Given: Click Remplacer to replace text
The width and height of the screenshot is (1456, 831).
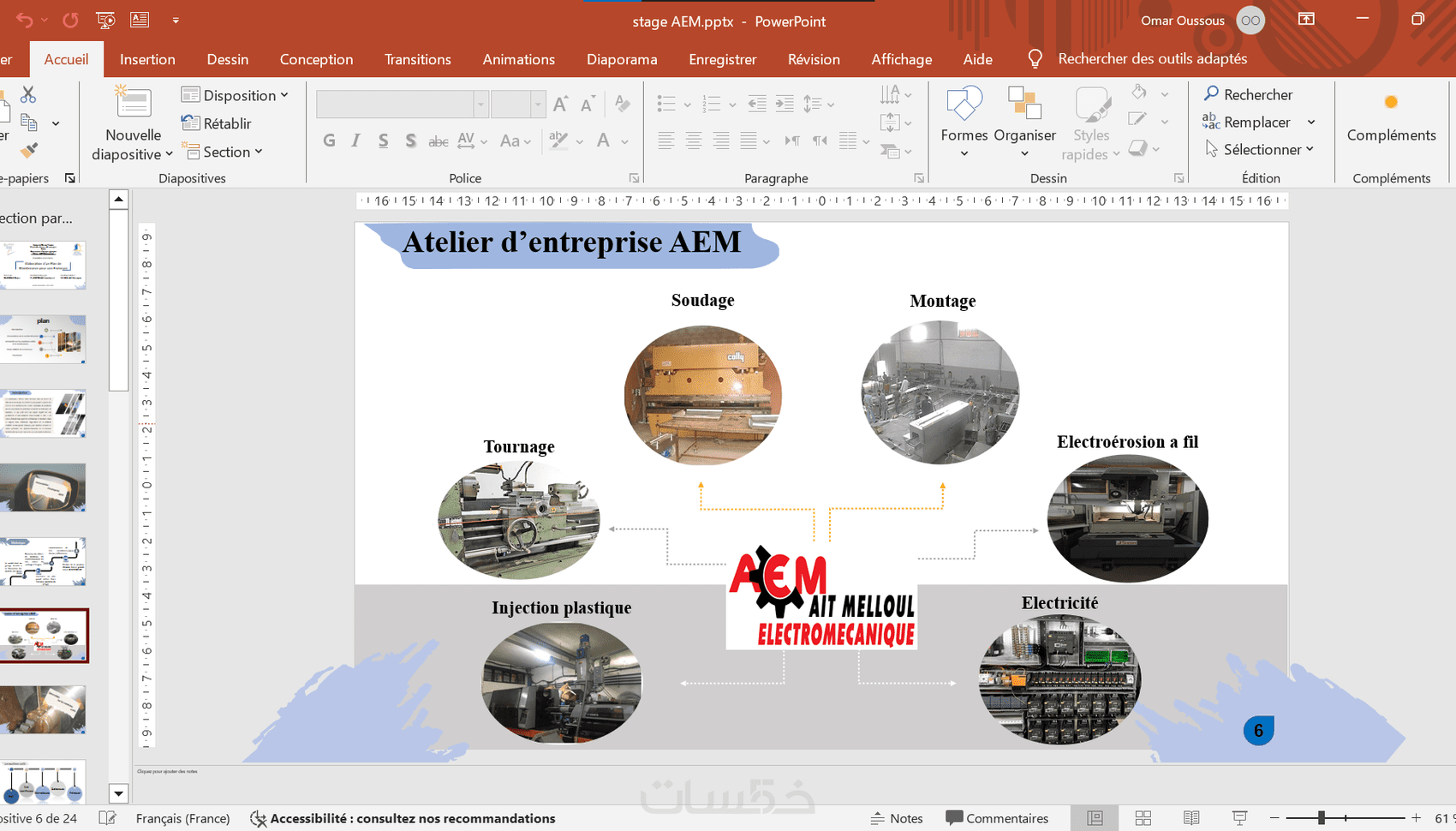Looking at the screenshot, I should (1246, 123).
